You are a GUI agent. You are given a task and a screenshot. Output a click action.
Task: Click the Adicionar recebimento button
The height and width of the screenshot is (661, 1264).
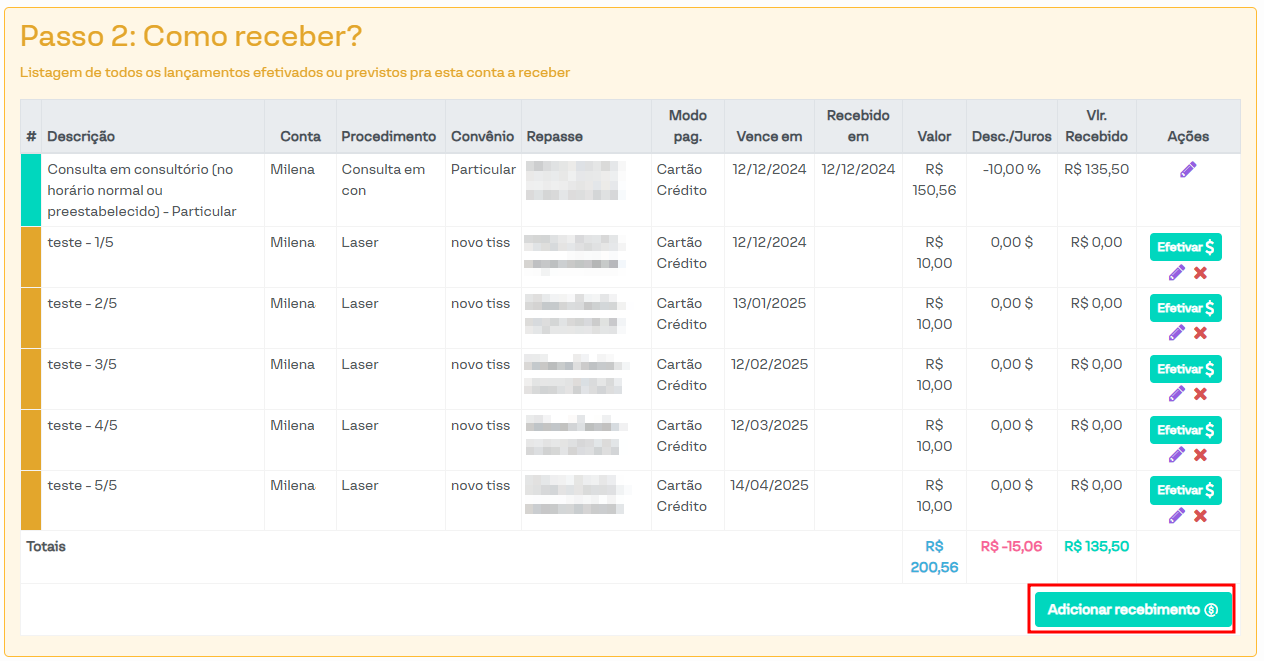click(1132, 610)
